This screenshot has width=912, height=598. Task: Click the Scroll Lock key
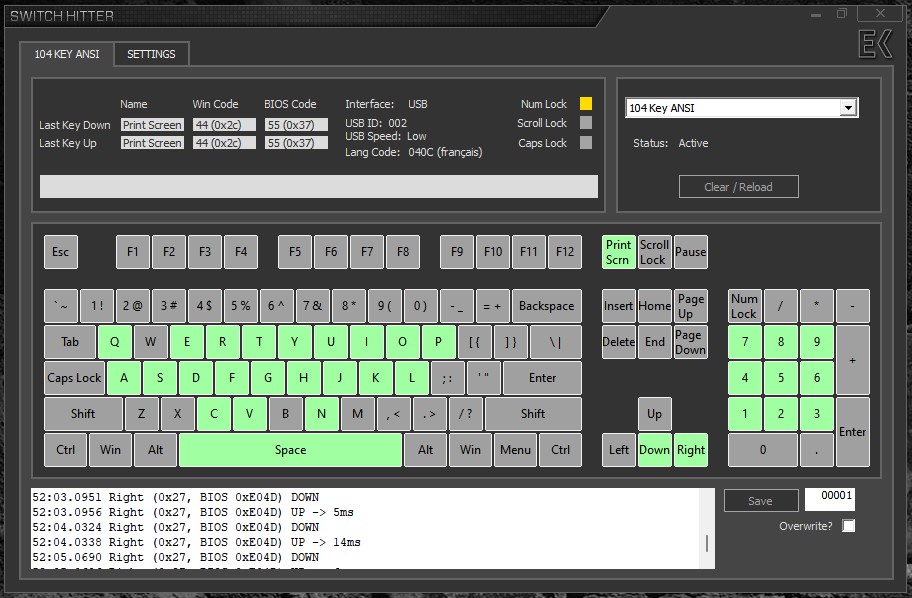654,252
